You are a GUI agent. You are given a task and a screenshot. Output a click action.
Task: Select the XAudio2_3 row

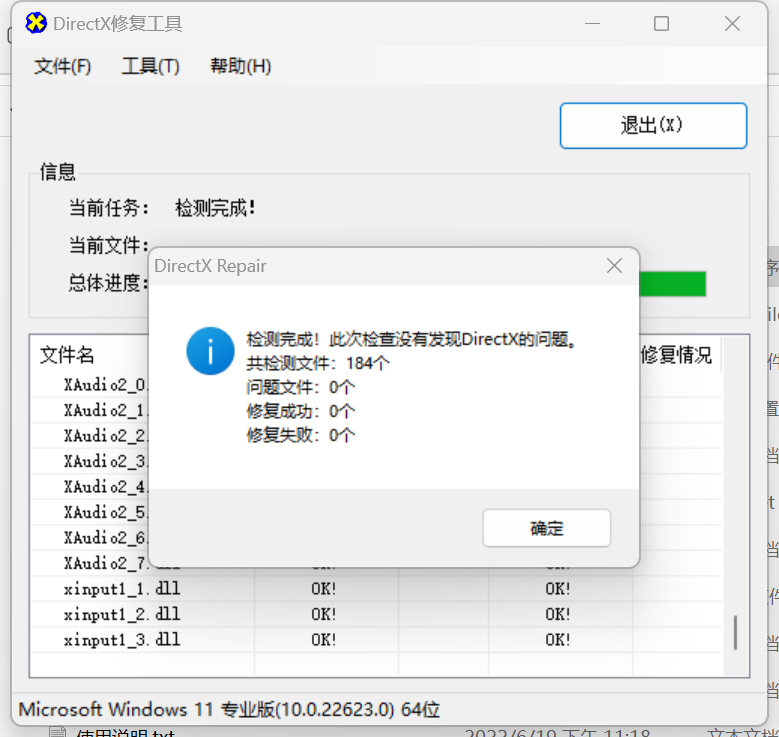click(90, 461)
